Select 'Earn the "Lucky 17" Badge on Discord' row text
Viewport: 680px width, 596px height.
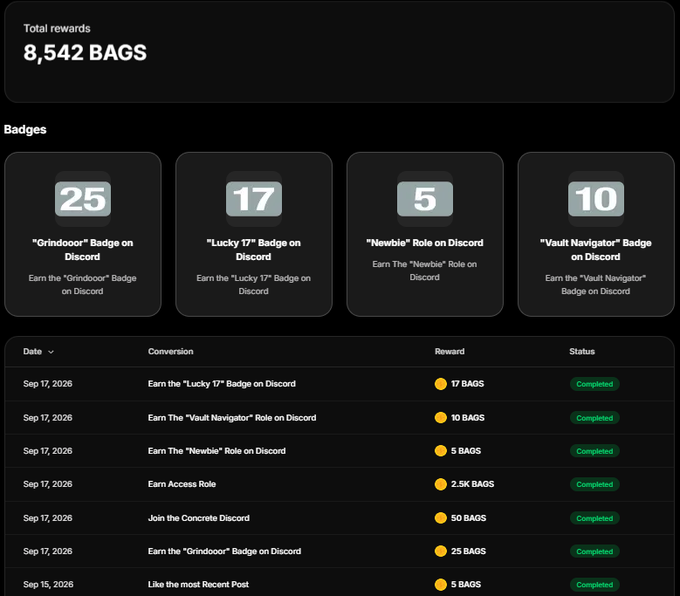coord(222,383)
